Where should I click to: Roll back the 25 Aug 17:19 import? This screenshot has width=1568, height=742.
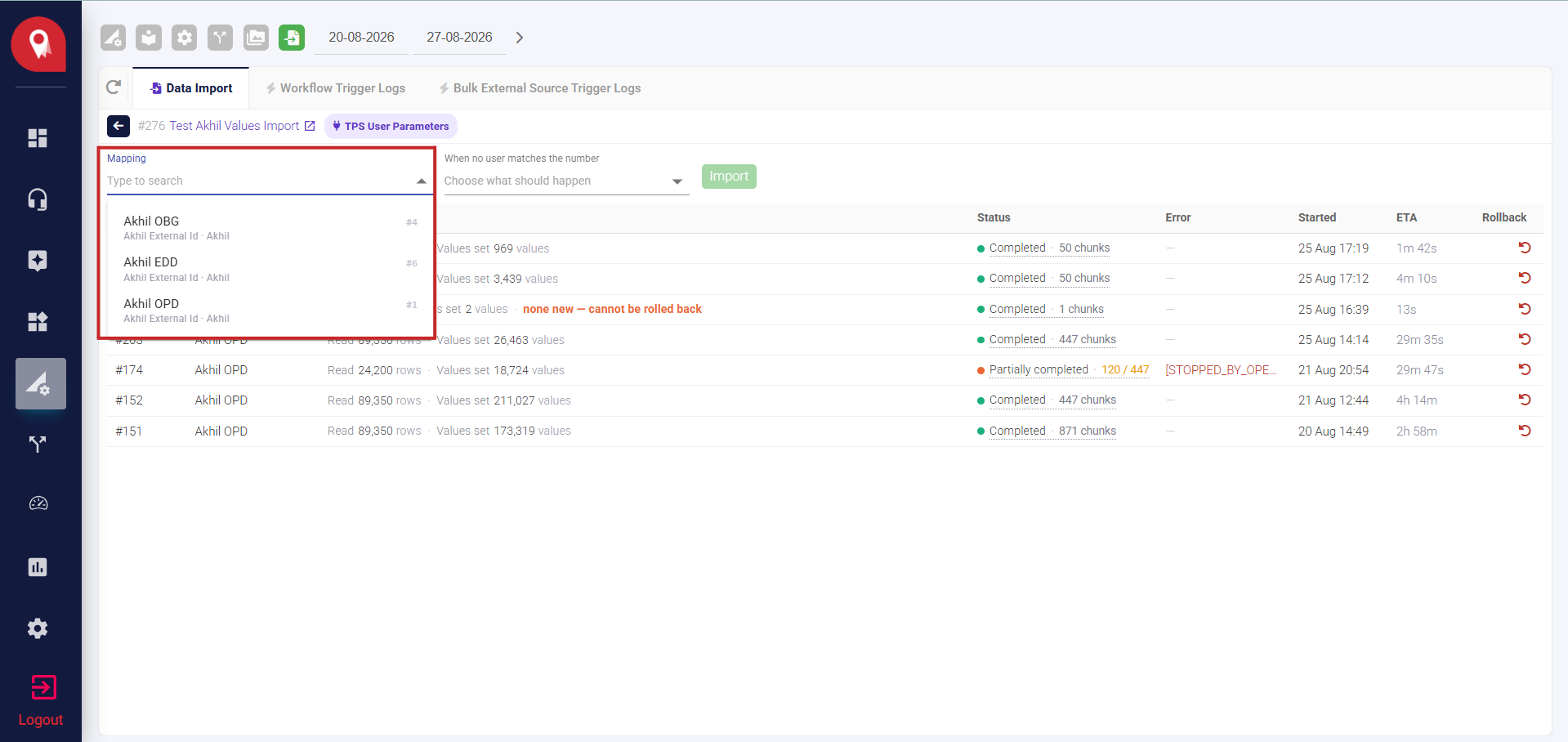pyautogui.click(x=1525, y=248)
